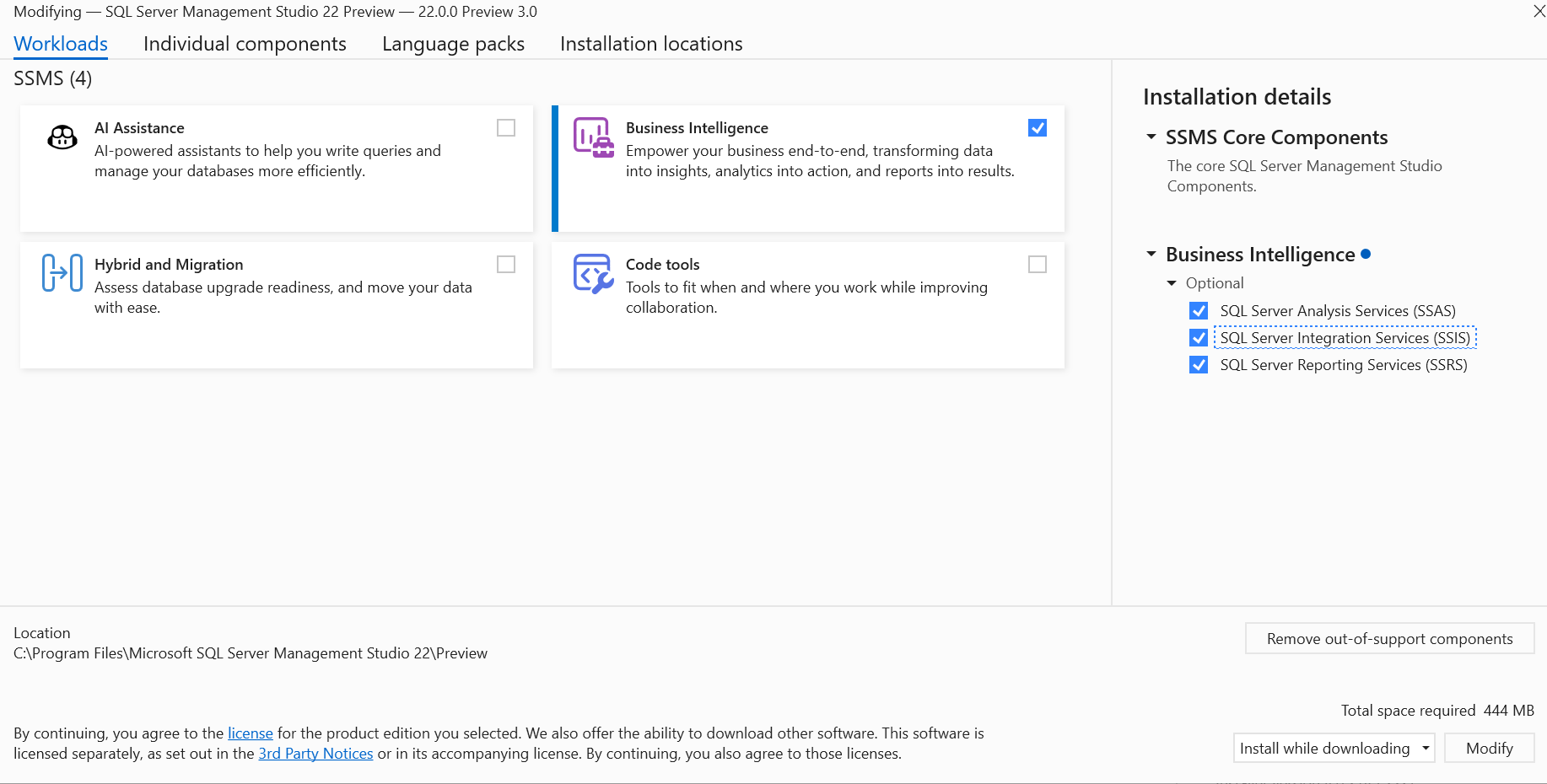Collapse the Business Intelligence details section
The width and height of the screenshot is (1547, 784).
1151,254
